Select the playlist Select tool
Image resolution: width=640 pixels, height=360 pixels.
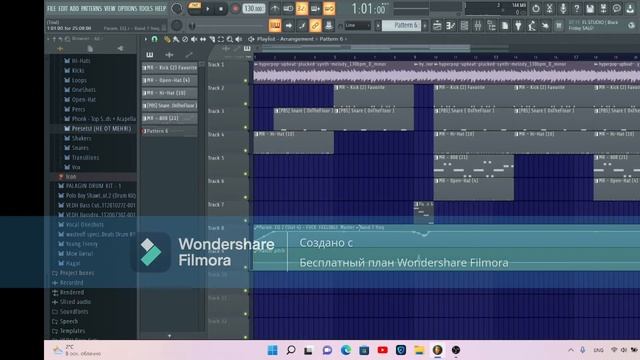(221, 39)
